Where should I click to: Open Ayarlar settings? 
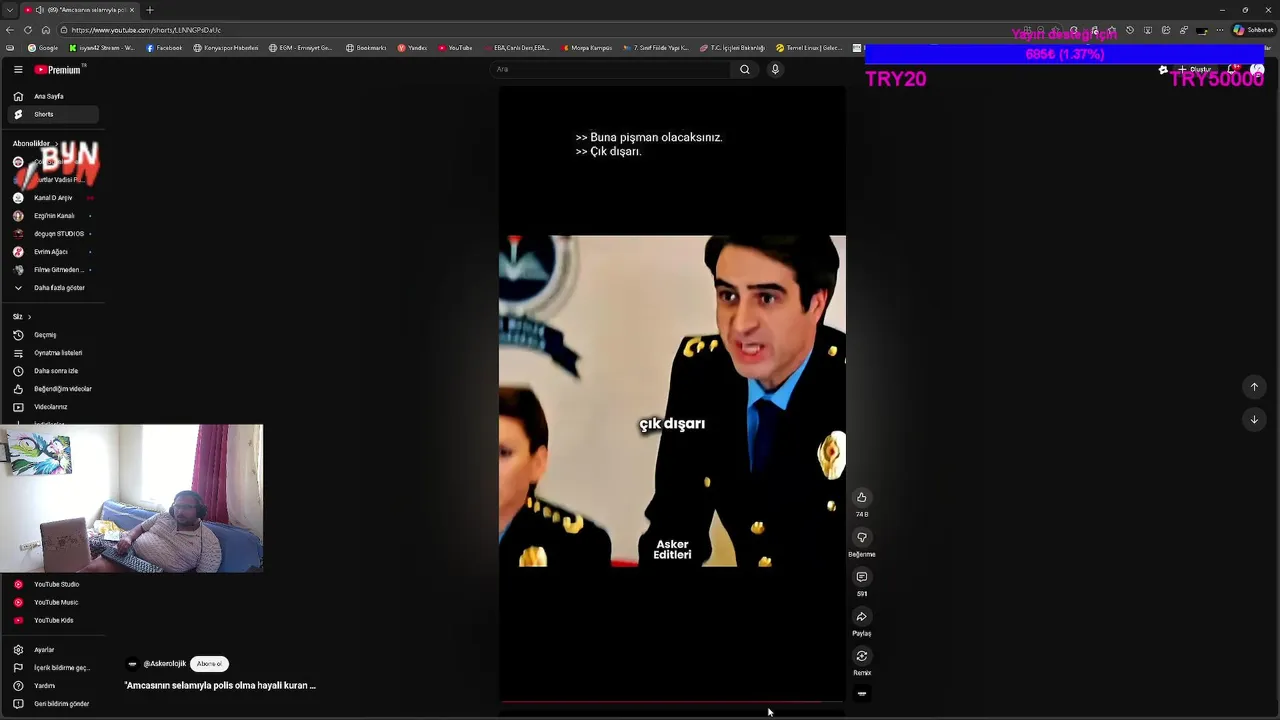pyautogui.click(x=52, y=650)
